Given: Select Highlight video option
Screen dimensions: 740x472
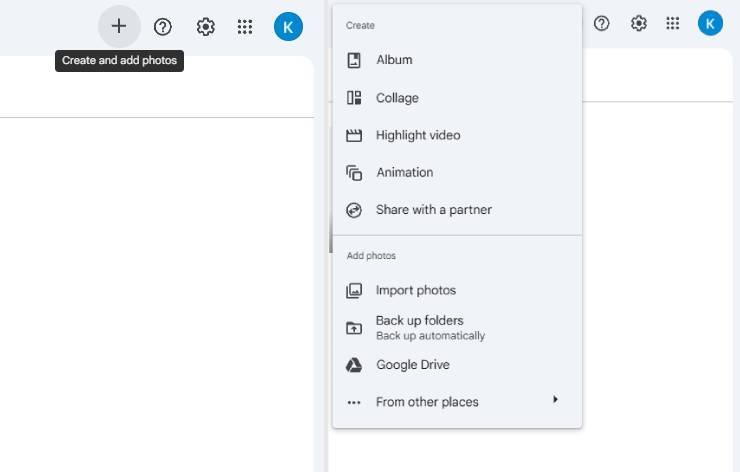Looking at the screenshot, I should click(x=457, y=135).
